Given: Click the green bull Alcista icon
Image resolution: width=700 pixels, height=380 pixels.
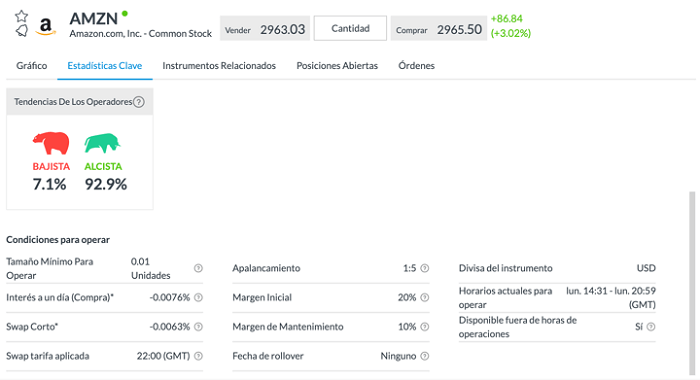Looking at the screenshot, I should coord(102,143).
